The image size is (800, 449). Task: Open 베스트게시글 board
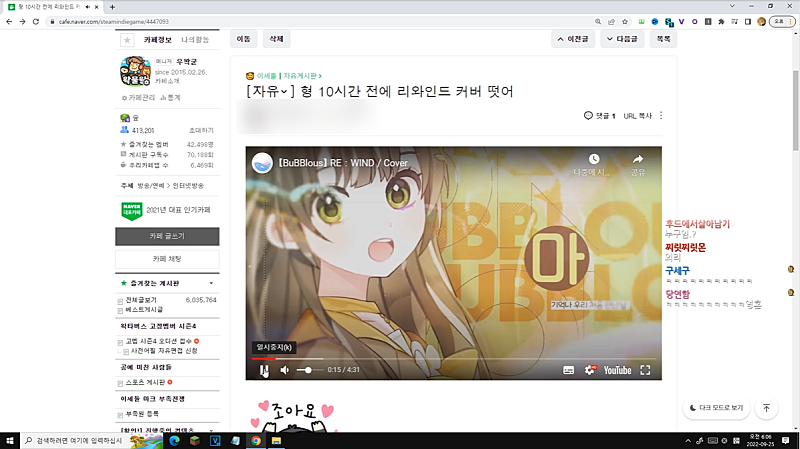click(144, 310)
